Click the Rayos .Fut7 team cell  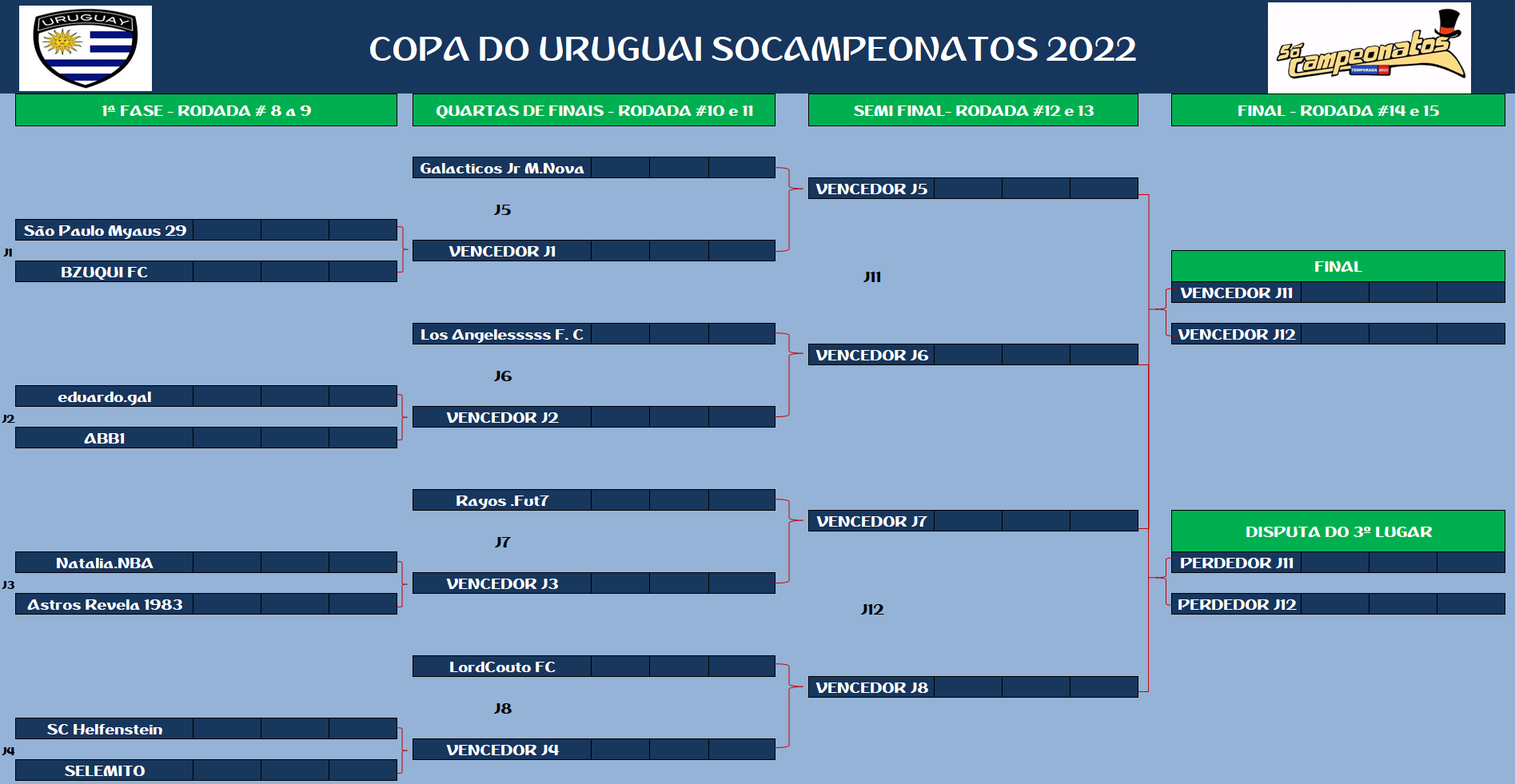[502, 500]
